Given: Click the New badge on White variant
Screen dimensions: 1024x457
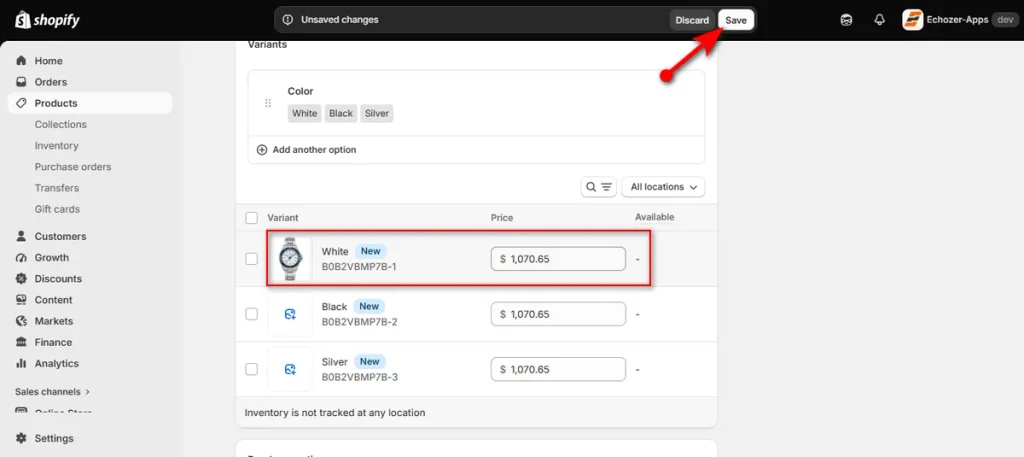Looking at the screenshot, I should click(x=370, y=251).
